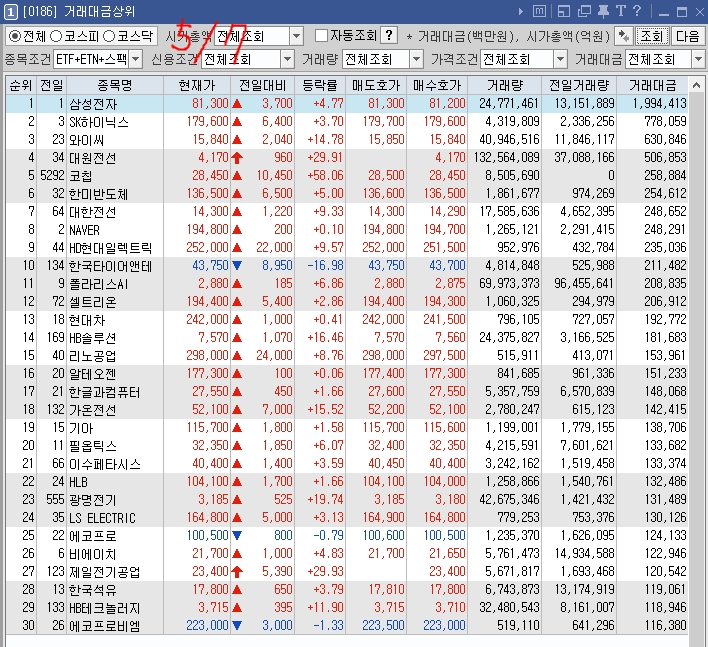The width and height of the screenshot is (708, 647).
Task: Sort by the 거래량 column header
Action: coord(505,85)
